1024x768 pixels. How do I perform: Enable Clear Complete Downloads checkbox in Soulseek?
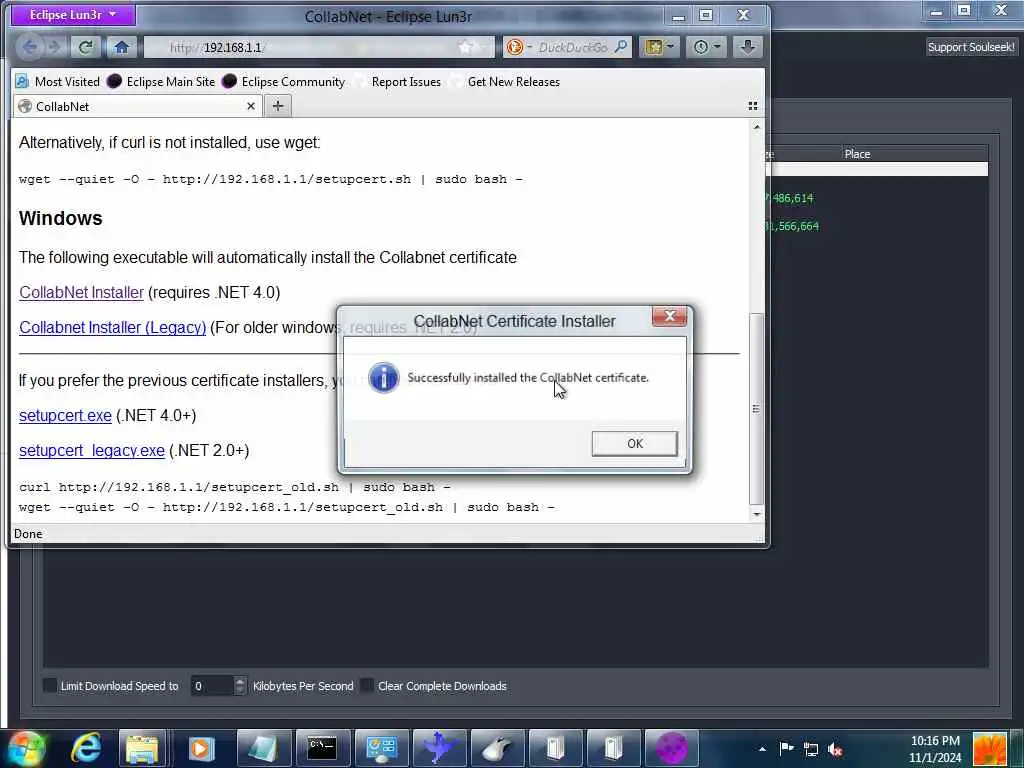(x=367, y=685)
